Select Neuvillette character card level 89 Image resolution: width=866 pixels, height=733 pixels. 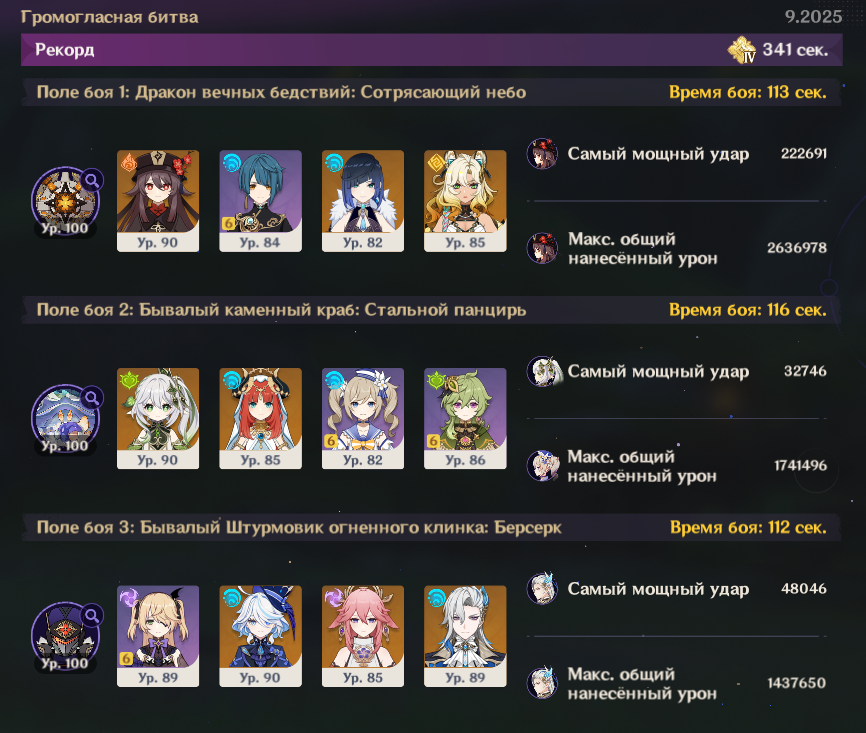click(465, 636)
